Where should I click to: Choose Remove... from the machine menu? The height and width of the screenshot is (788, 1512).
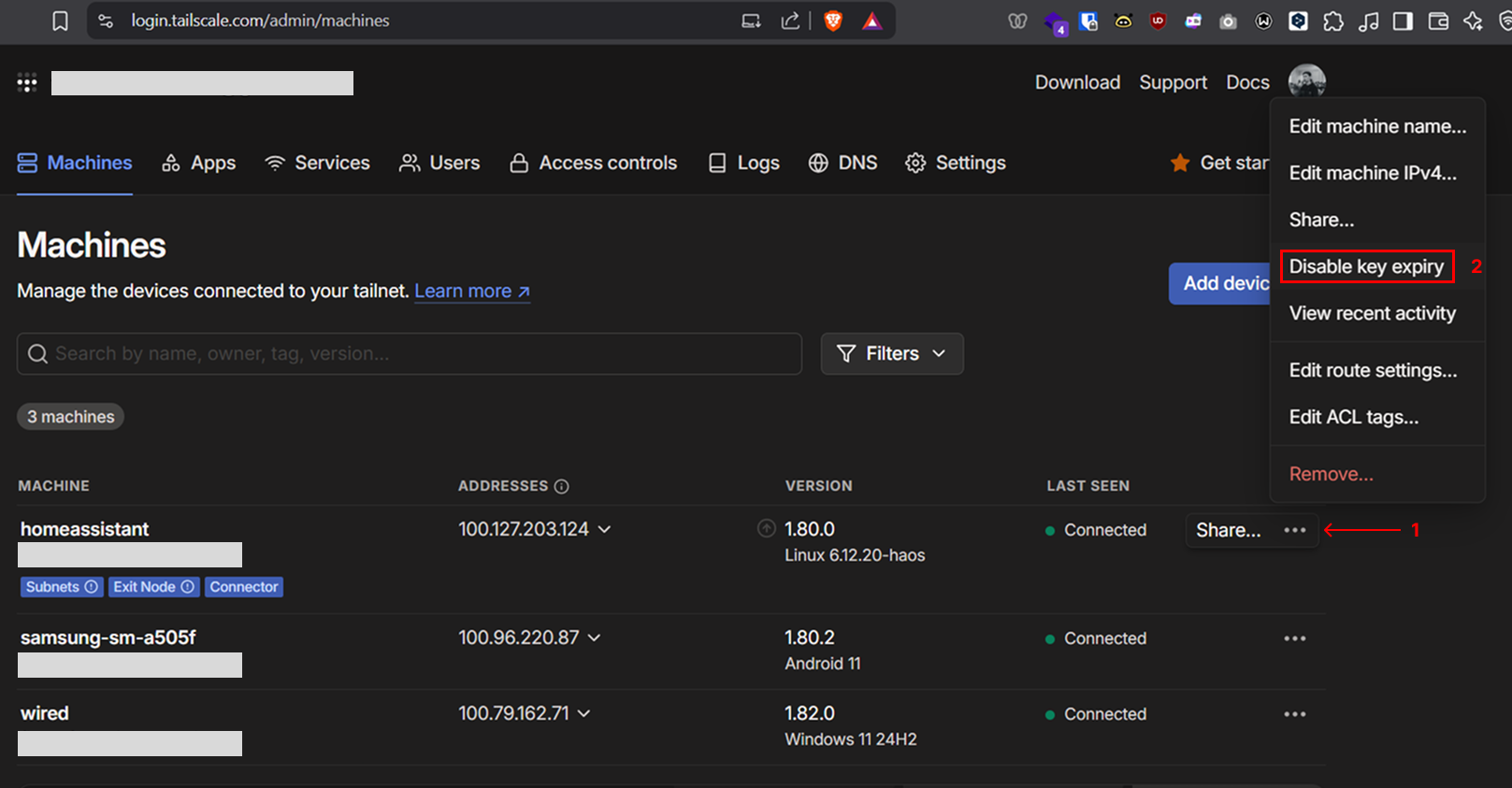point(1331,474)
